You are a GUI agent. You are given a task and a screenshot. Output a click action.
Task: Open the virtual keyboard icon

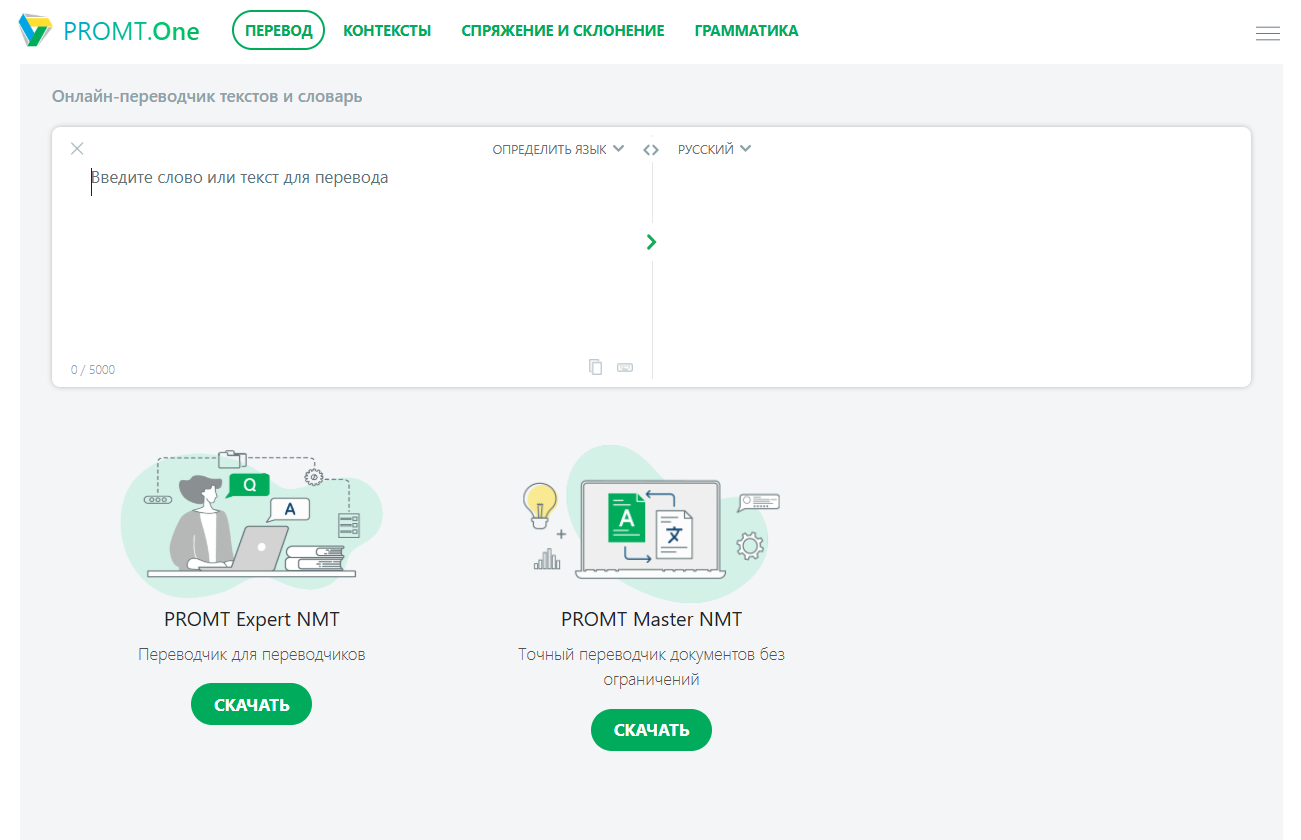pyautogui.click(x=625, y=367)
